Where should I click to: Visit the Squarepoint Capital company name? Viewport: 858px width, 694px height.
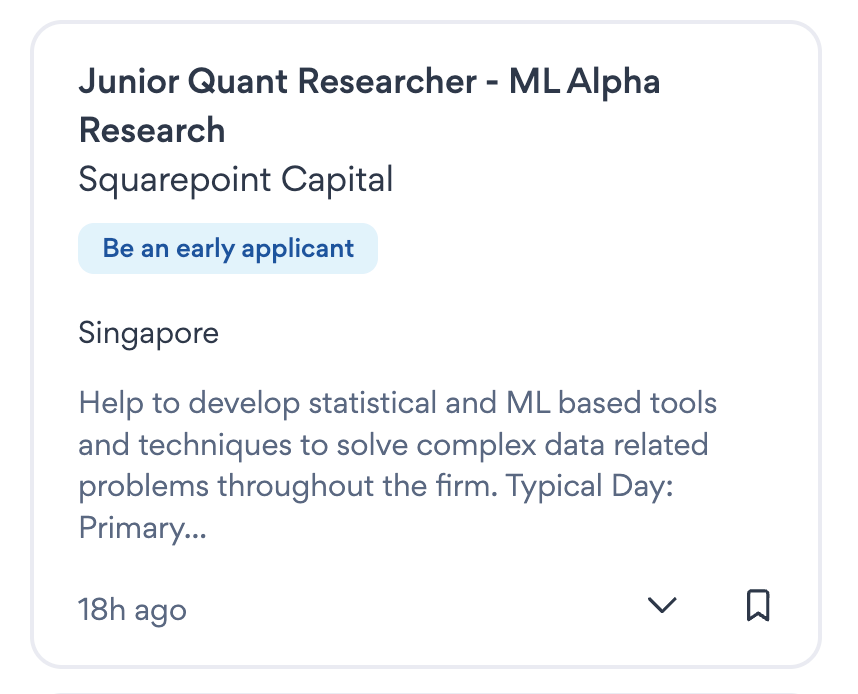click(x=236, y=180)
